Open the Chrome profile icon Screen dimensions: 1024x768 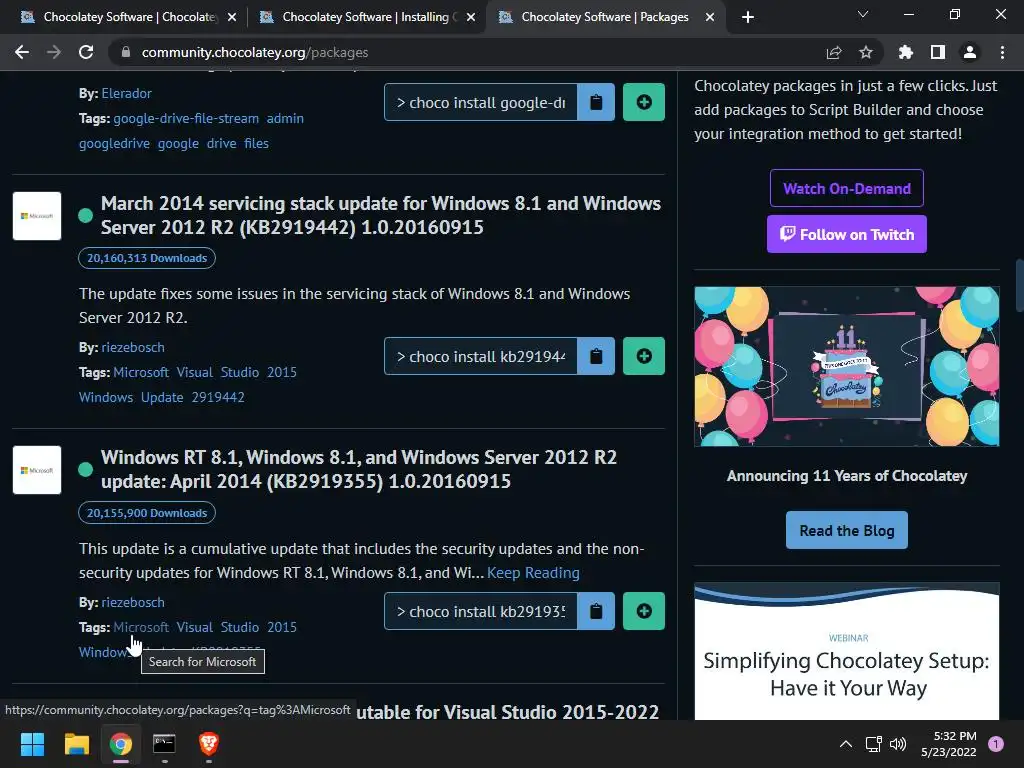(969, 52)
